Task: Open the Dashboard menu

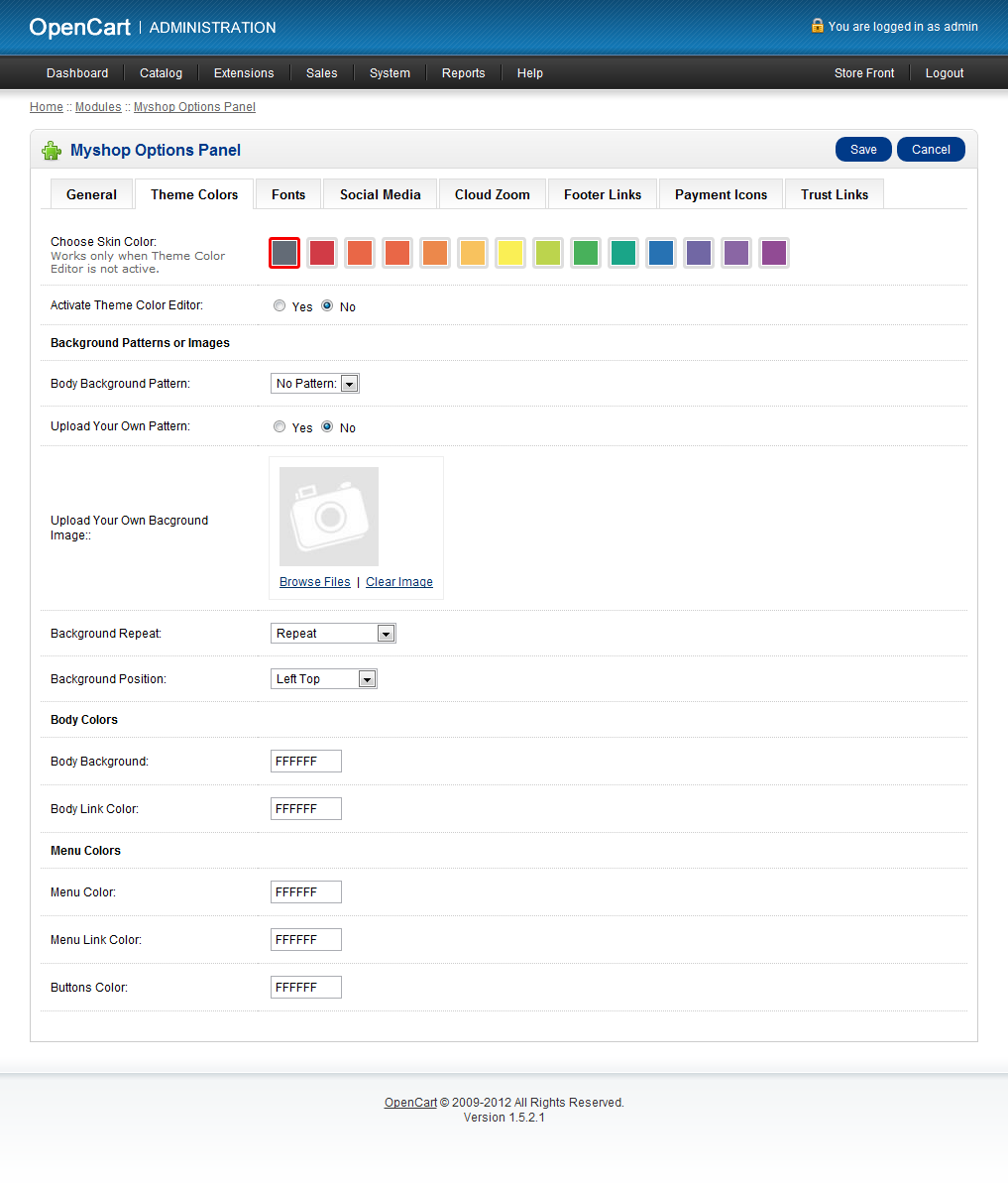Action: [77, 73]
